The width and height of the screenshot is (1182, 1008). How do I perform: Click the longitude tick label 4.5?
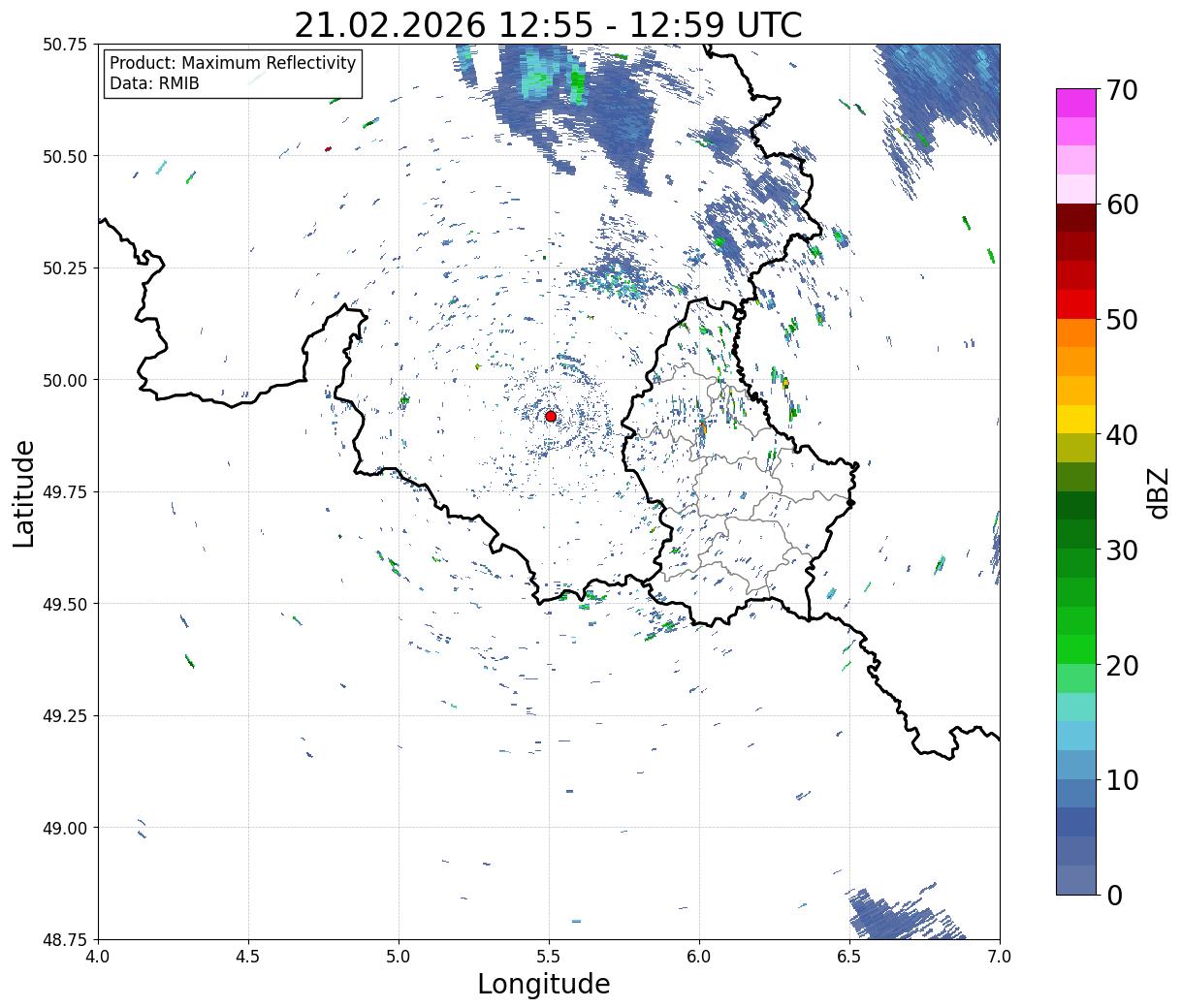248,956
